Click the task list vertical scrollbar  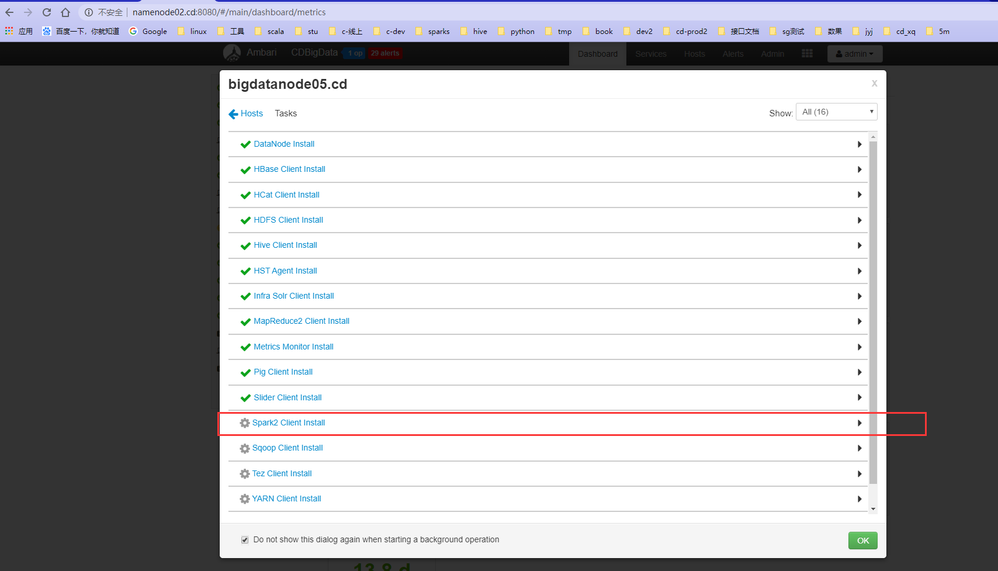tap(873, 312)
